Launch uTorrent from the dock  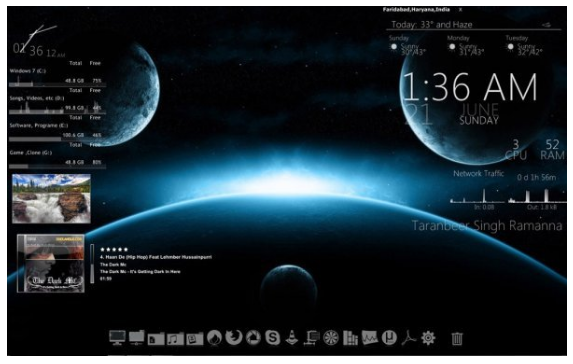[389, 338]
